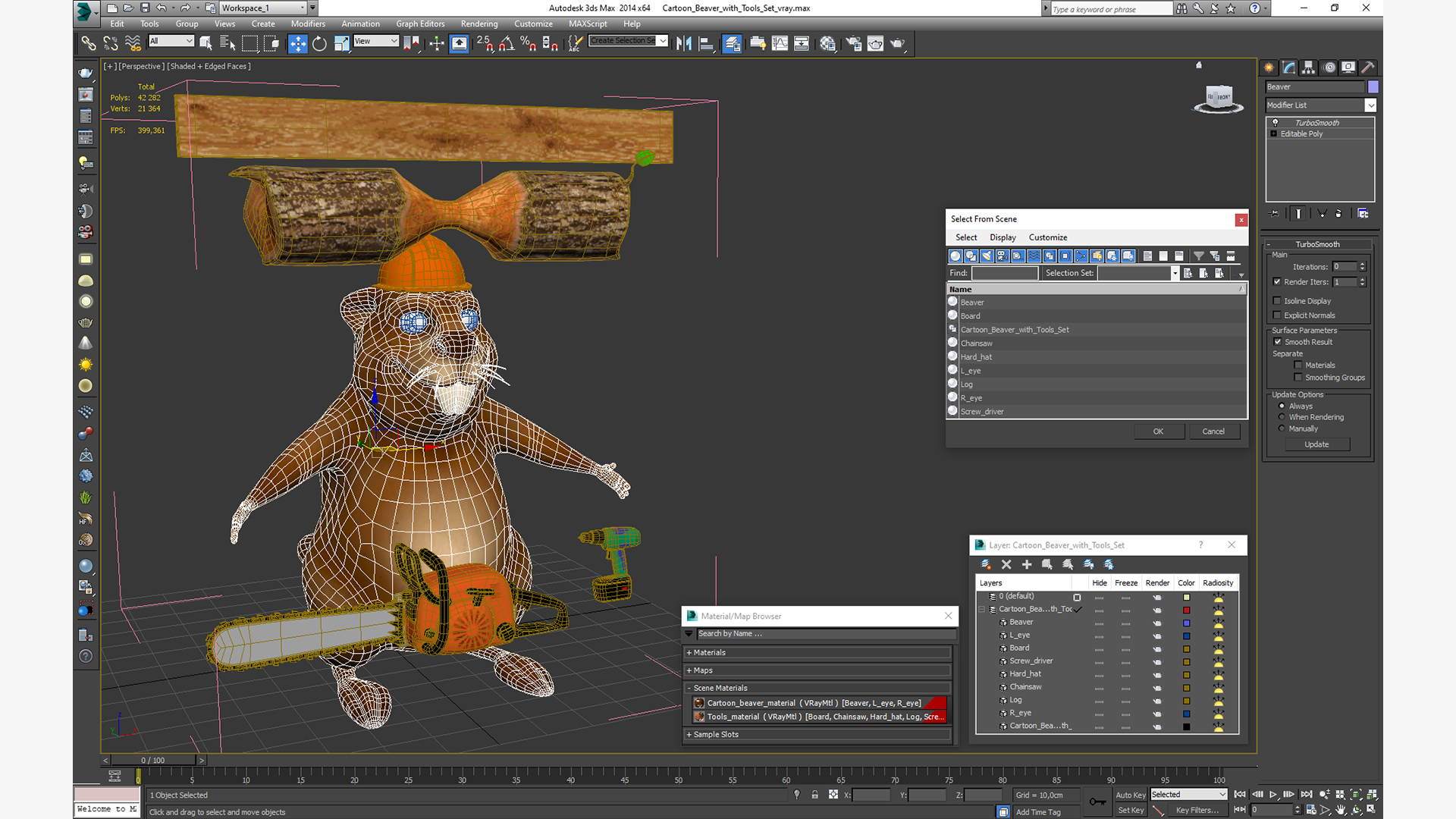
Task: Open Customize menu in Select From Scene
Action: tap(1048, 238)
